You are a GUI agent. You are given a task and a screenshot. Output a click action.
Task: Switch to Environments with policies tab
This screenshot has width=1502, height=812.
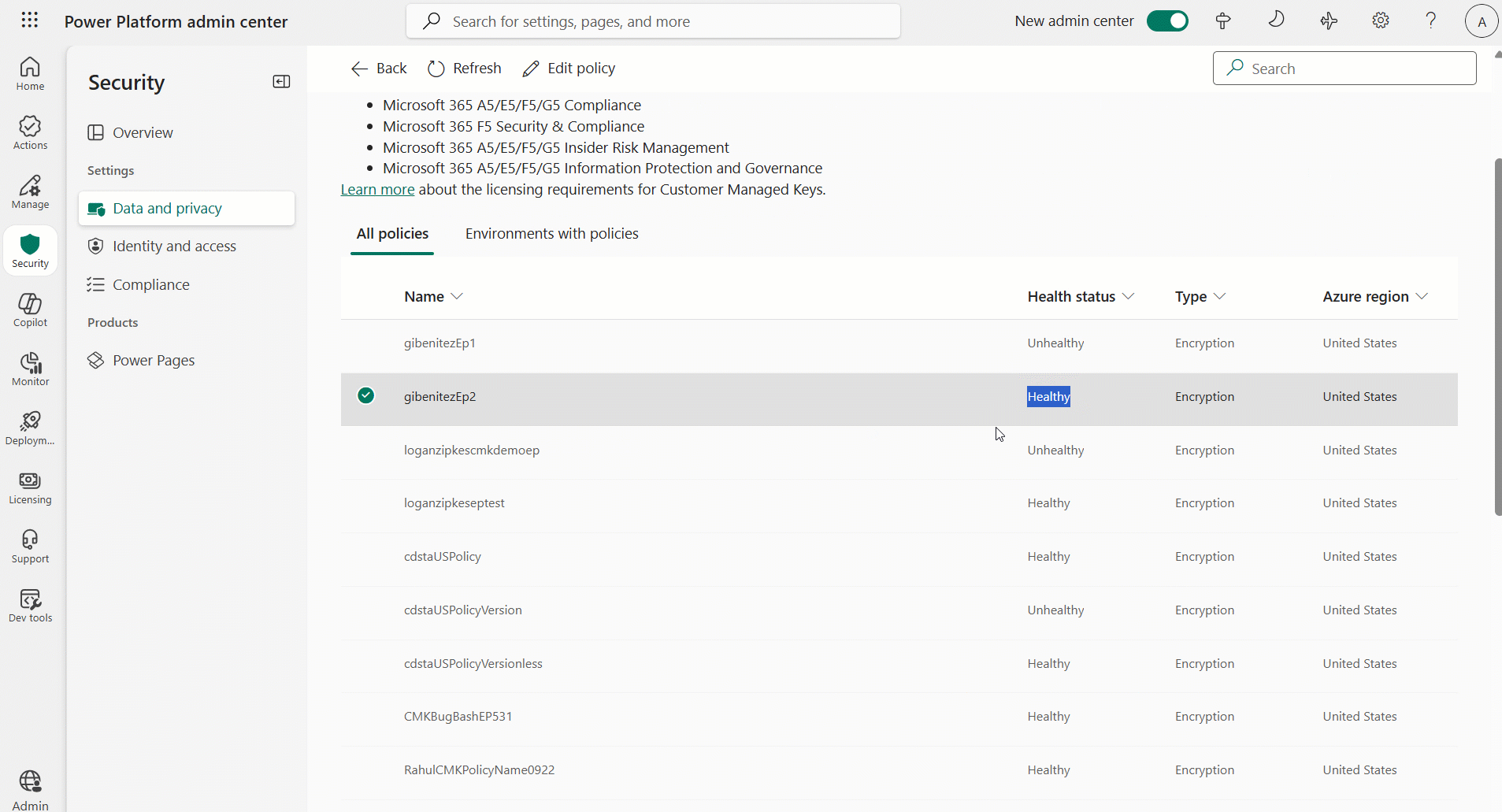[551, 234]
